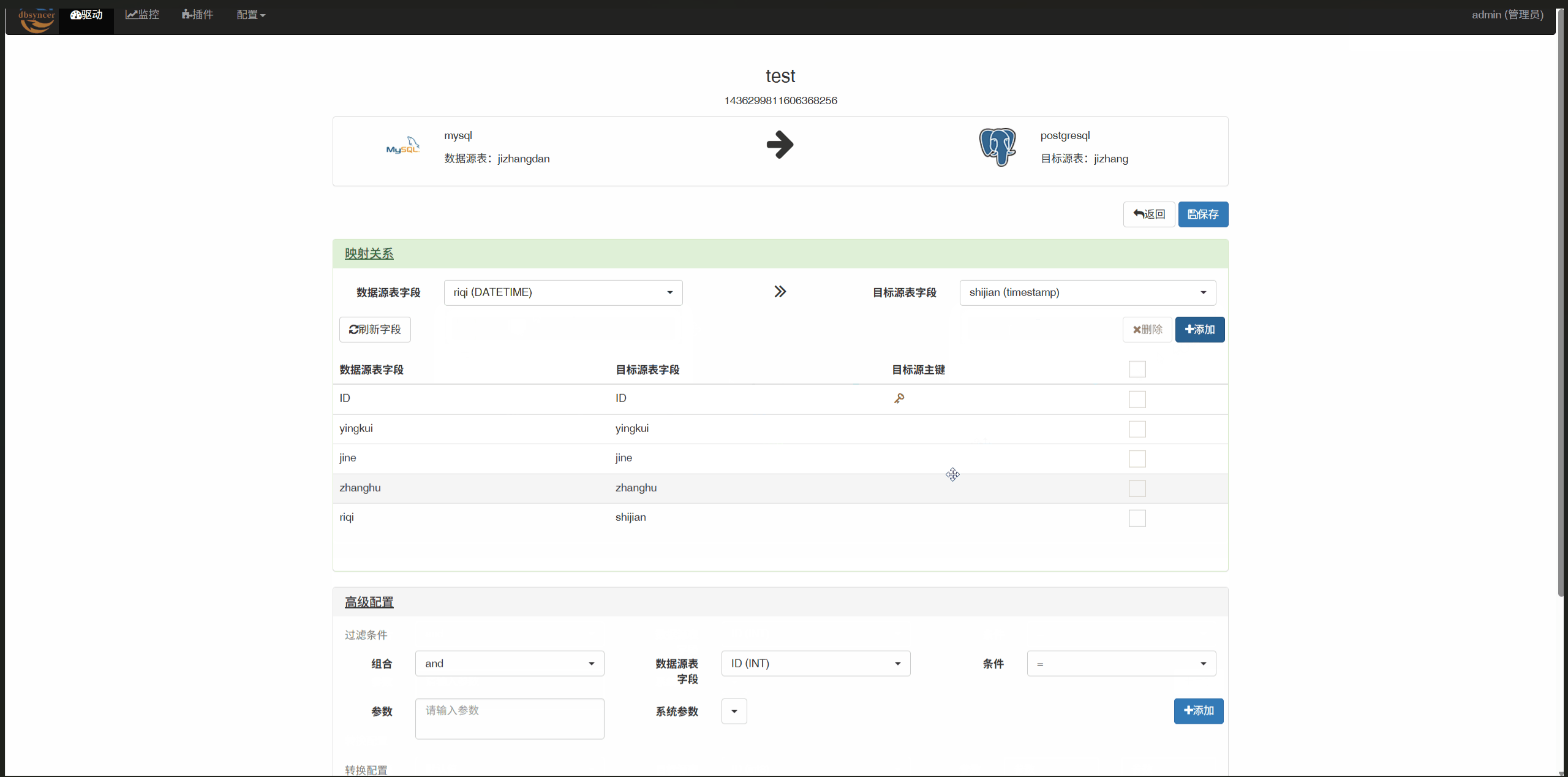Check the zhanghu row checkbox
The width and height of the screenshot is (1568, 777).
coord(1137,488)
